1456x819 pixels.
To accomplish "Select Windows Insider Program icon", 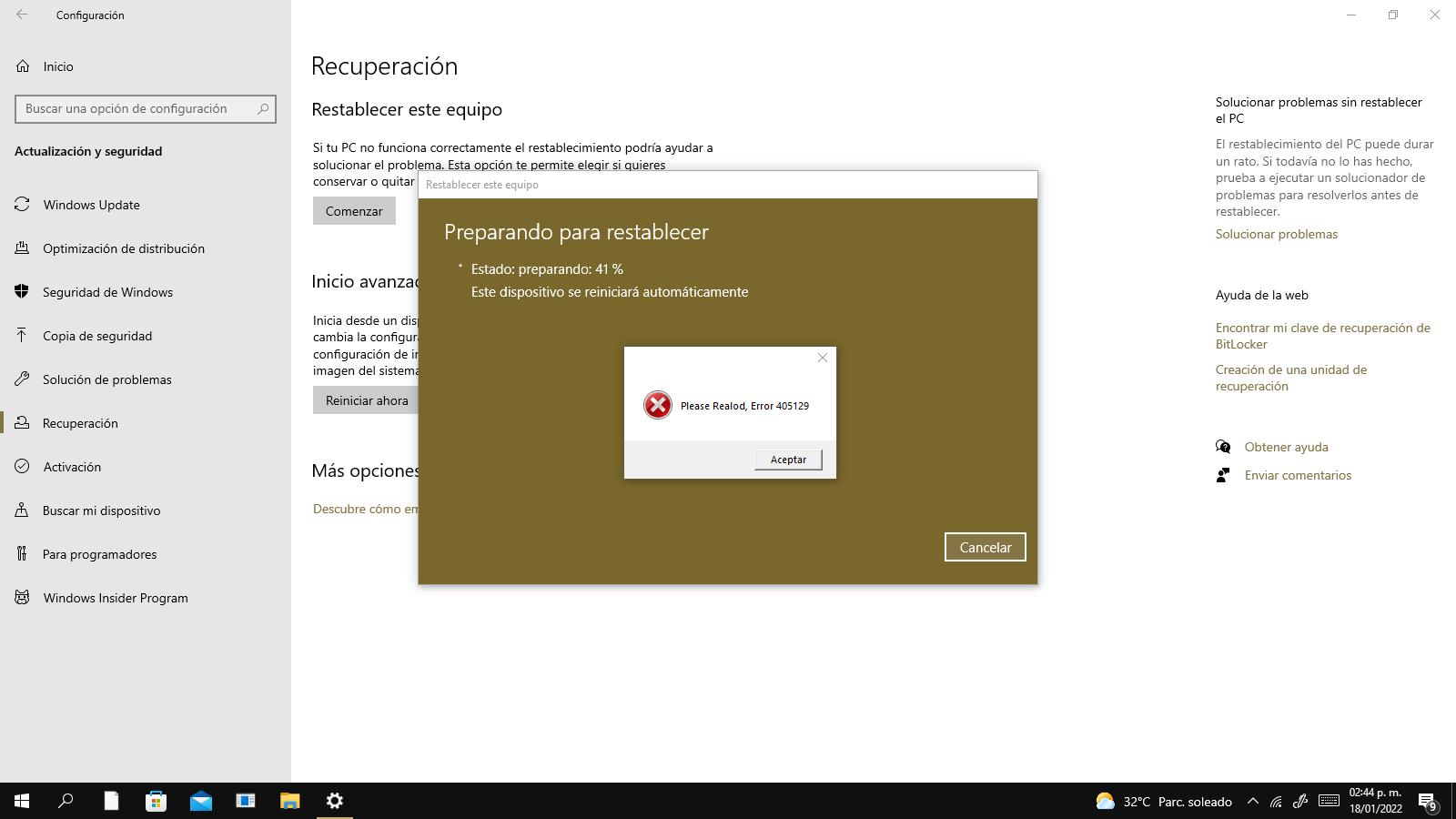I will tap(22, 598).
